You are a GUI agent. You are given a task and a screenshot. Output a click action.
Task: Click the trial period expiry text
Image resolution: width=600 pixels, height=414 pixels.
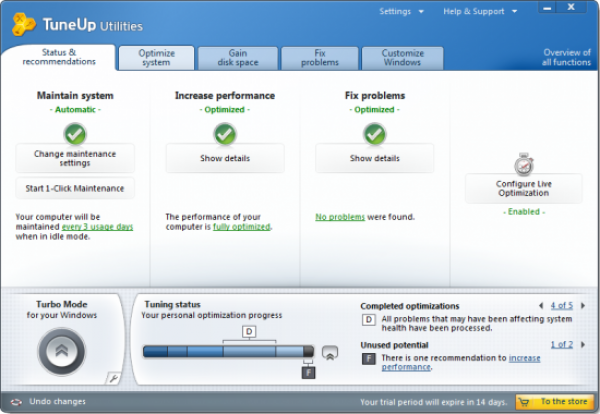434,402
